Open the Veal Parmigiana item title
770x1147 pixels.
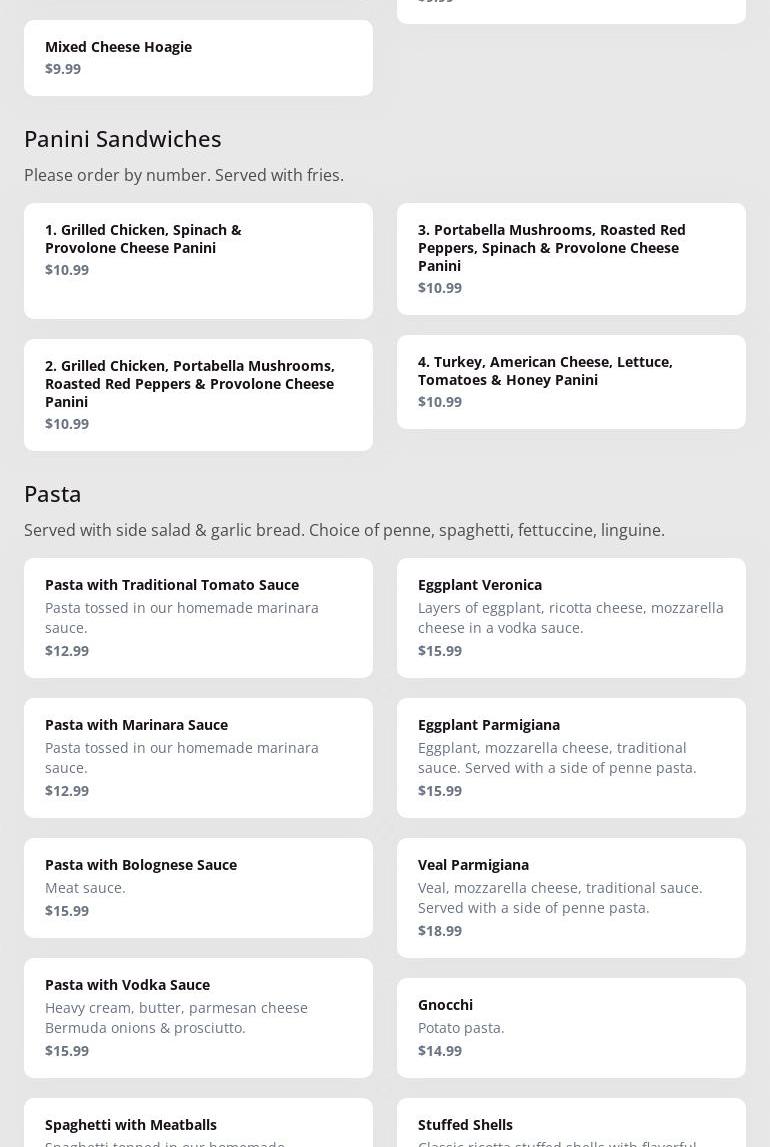[473, 864]
